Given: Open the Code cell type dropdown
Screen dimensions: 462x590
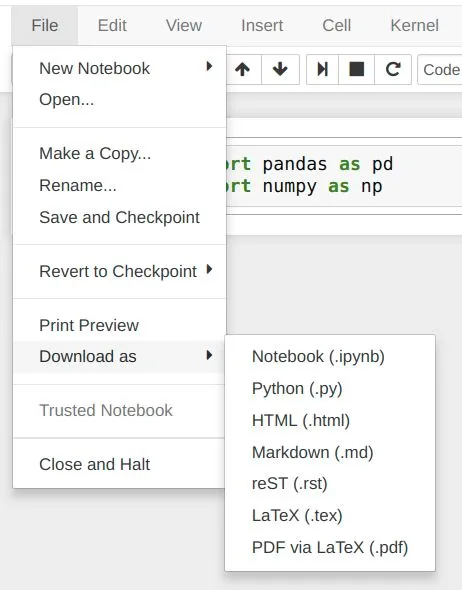Looking at the screenshot, I should pyautogui.click(x=440, y=70).
